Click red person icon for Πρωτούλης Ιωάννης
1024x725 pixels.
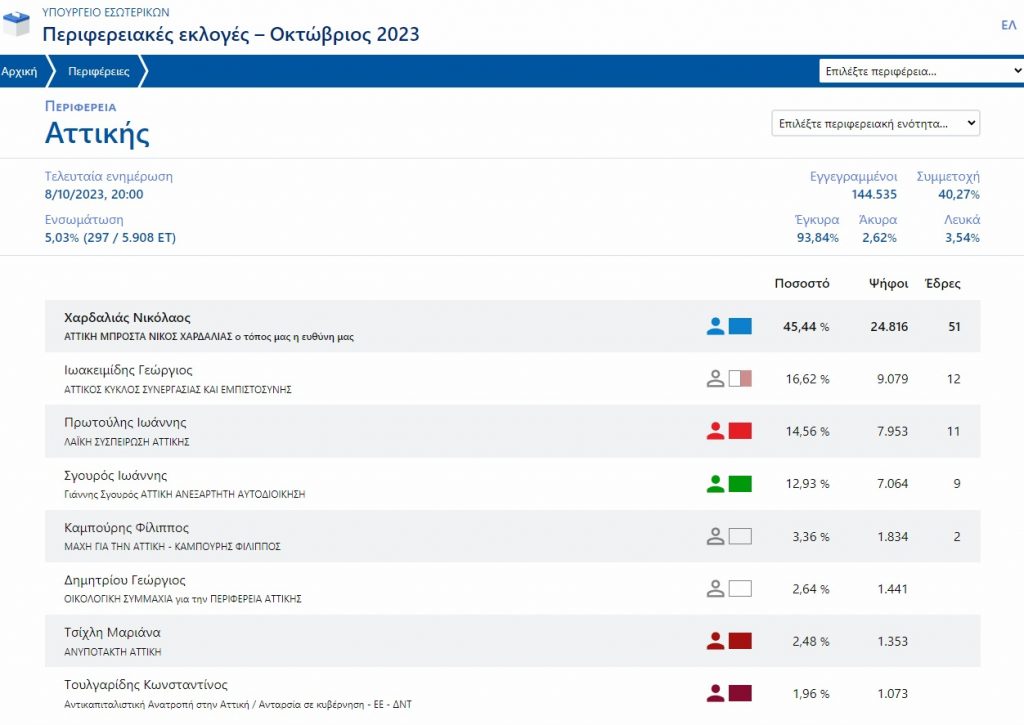715,431
